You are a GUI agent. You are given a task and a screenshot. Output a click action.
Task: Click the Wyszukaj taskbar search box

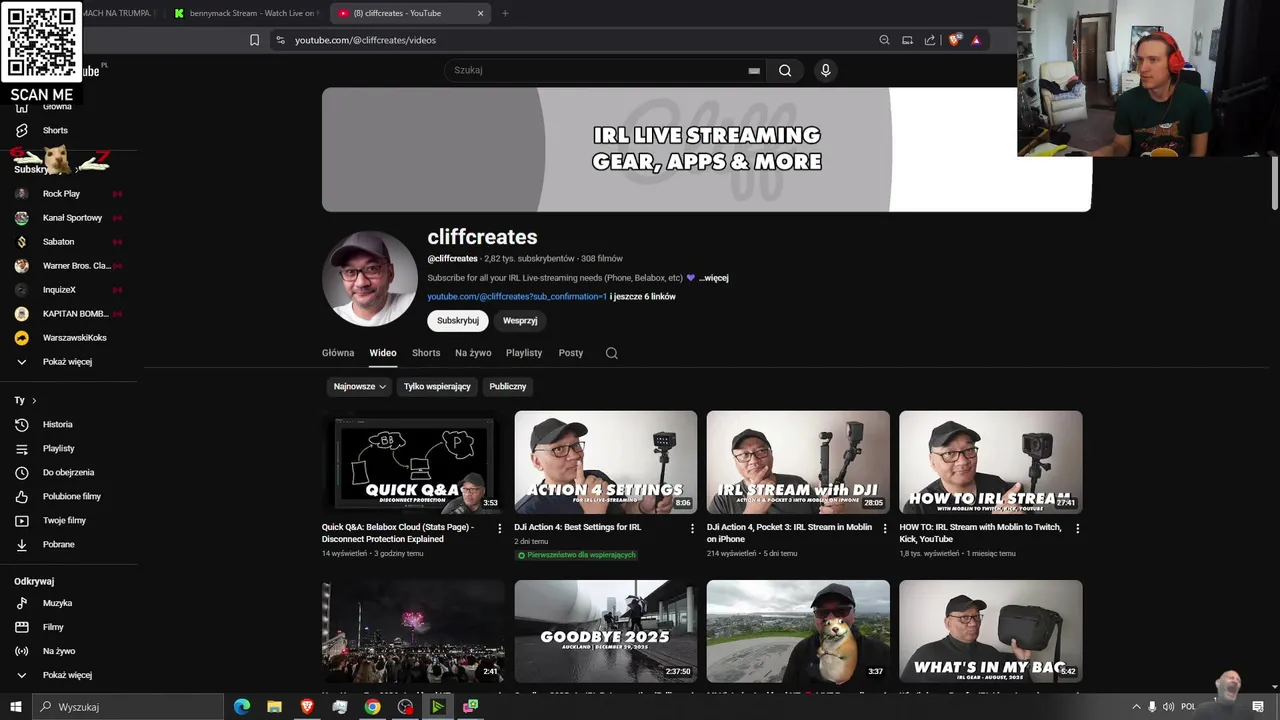click(x=130, y=707)
